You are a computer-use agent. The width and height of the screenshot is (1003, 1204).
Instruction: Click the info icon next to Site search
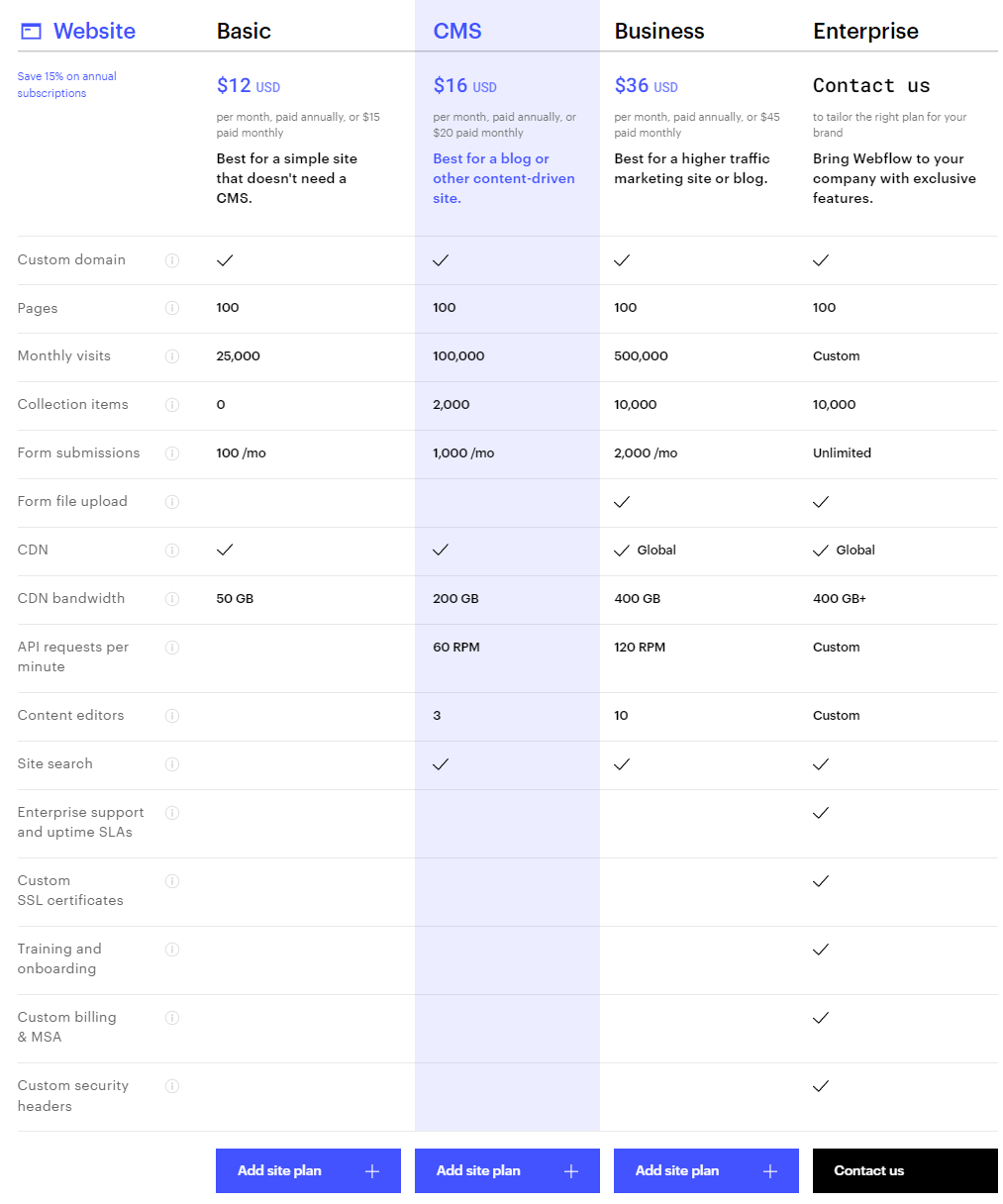(x=172, y=764)
